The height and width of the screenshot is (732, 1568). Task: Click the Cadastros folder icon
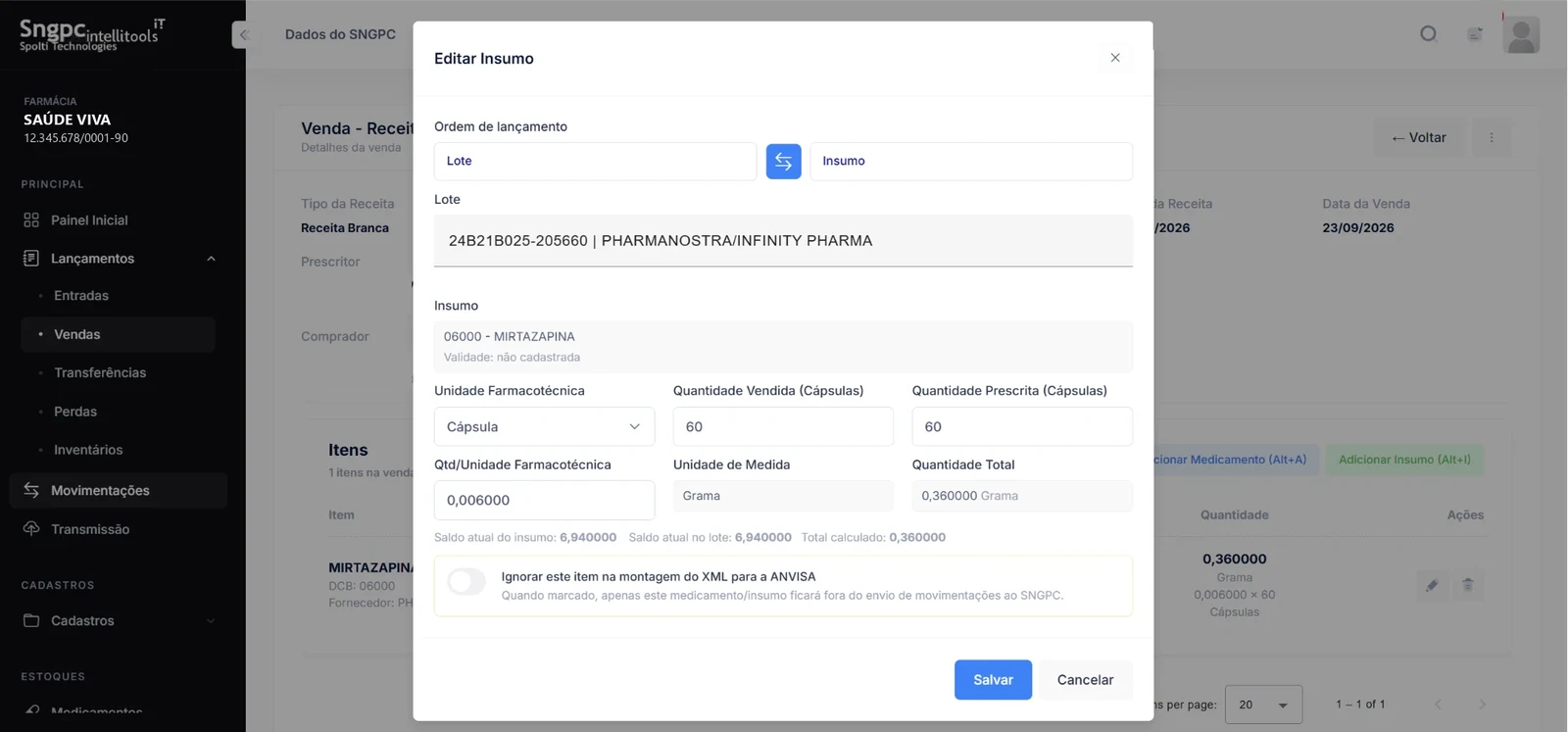coord(31,620)
